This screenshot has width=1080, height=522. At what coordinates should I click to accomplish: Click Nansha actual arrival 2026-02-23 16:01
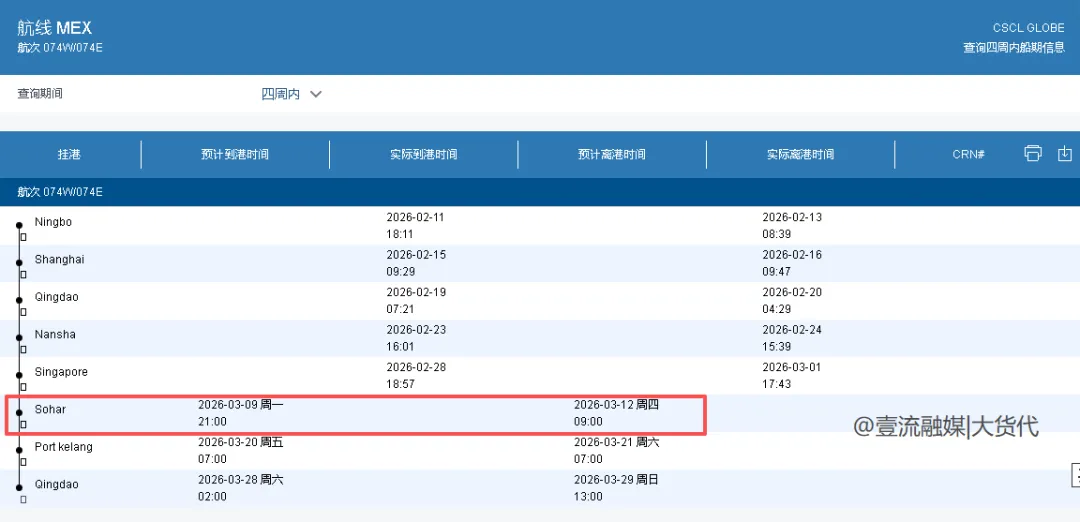pos(416,338)
